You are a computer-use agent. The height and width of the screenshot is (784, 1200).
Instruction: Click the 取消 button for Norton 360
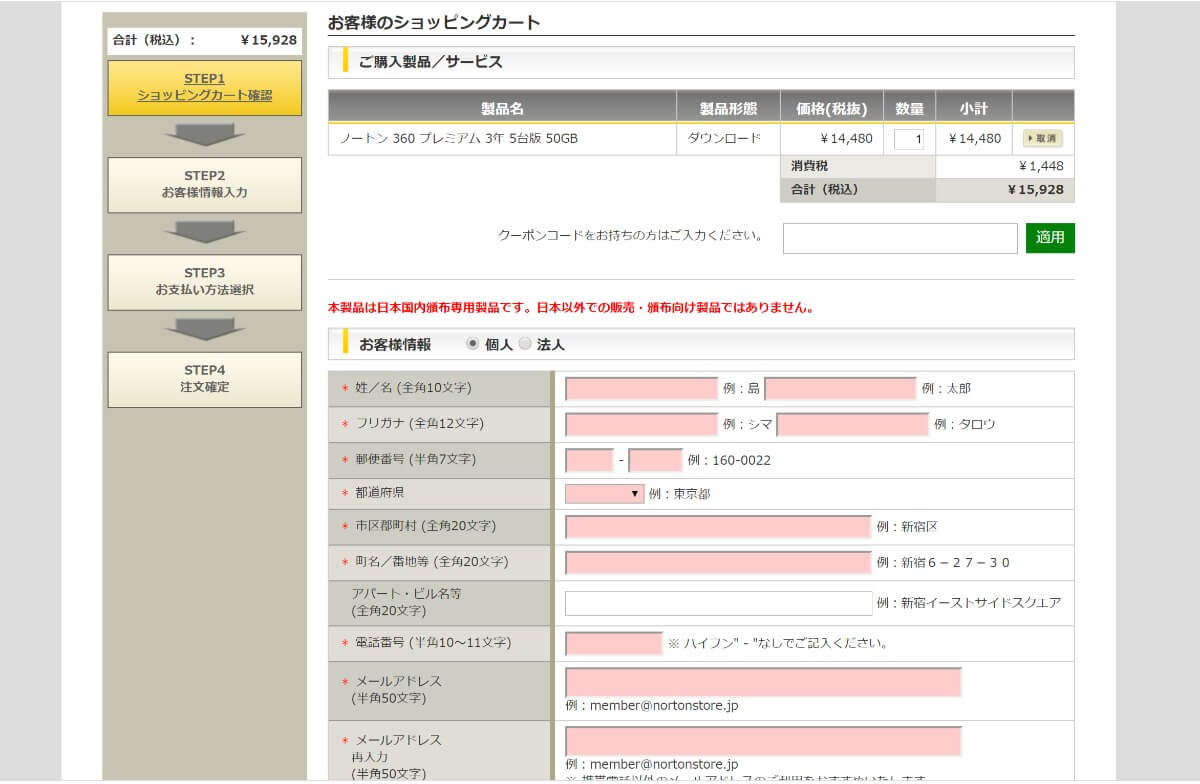pos(1043,139)
